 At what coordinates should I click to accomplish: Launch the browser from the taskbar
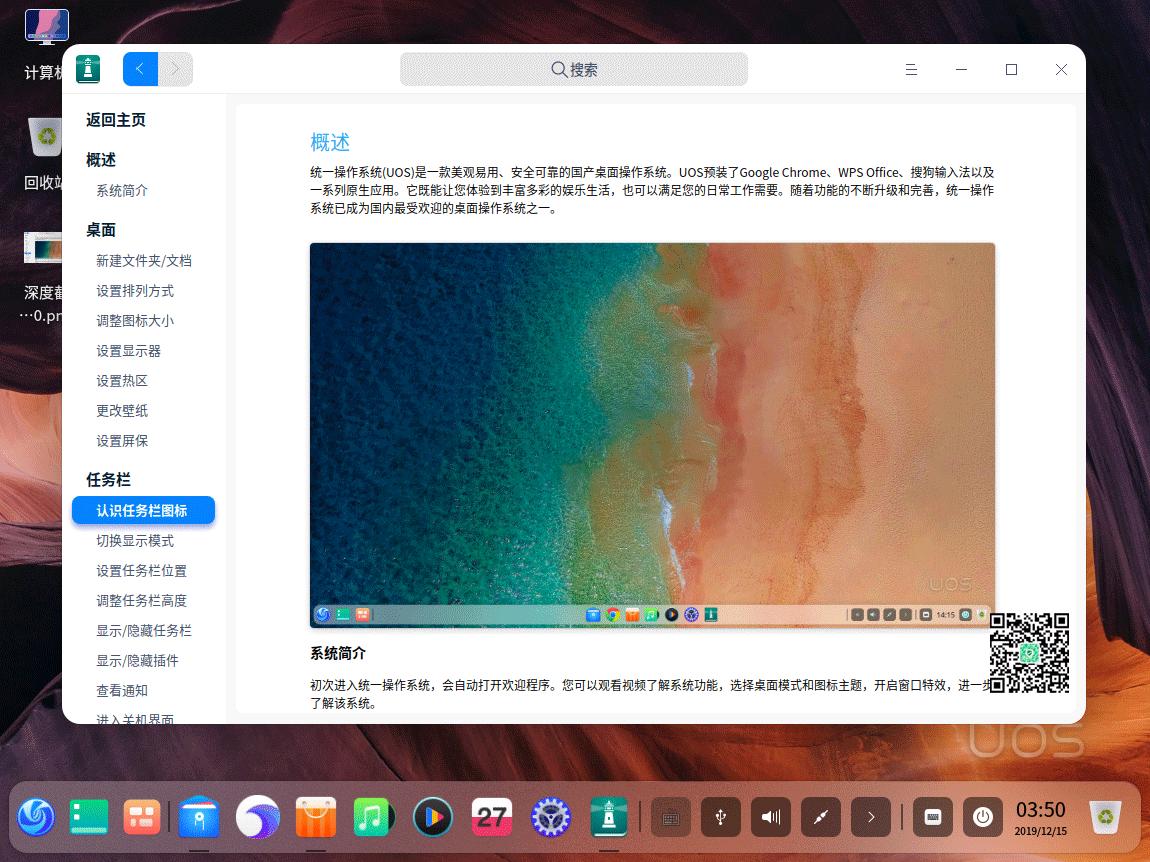(258, 817)
